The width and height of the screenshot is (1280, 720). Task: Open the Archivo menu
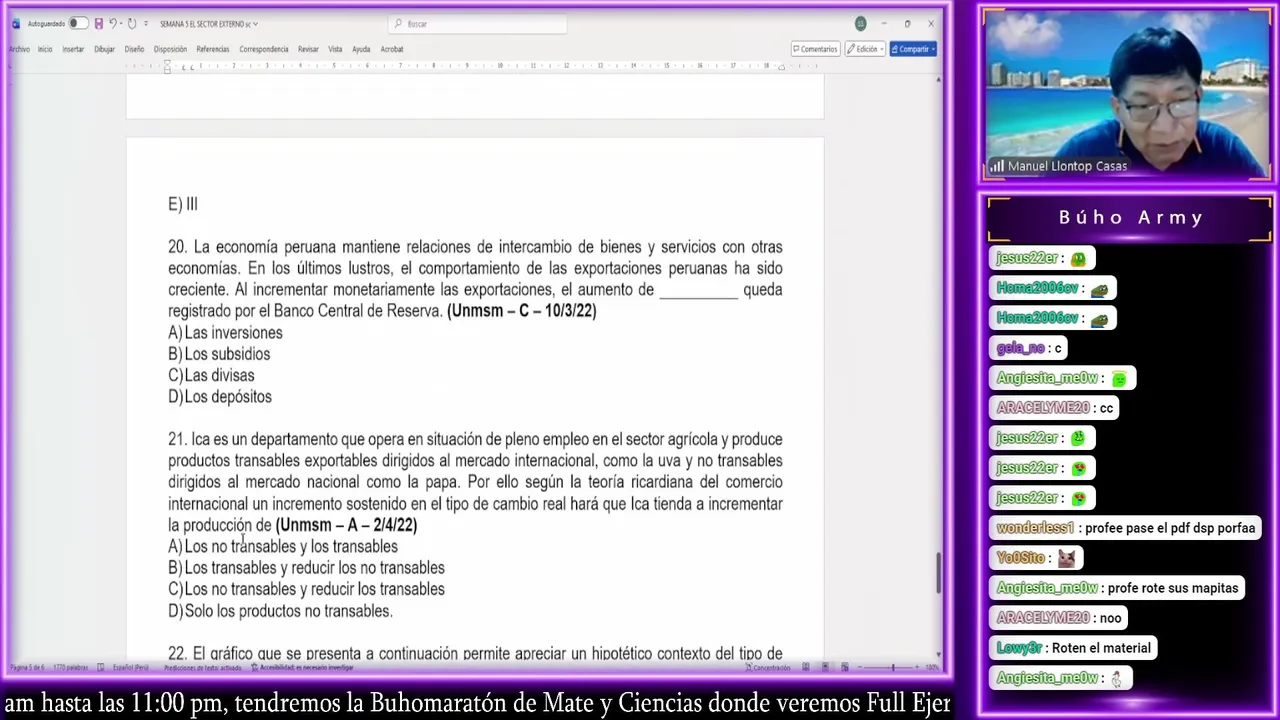click(x=19, y=49)
